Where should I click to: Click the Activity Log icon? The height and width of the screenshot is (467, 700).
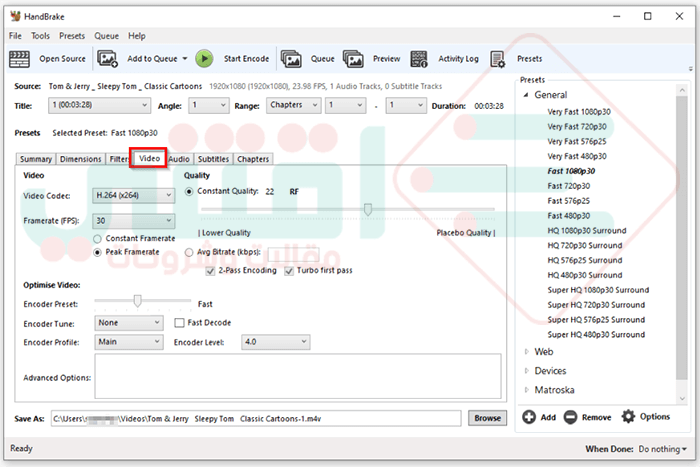[419, 59]
